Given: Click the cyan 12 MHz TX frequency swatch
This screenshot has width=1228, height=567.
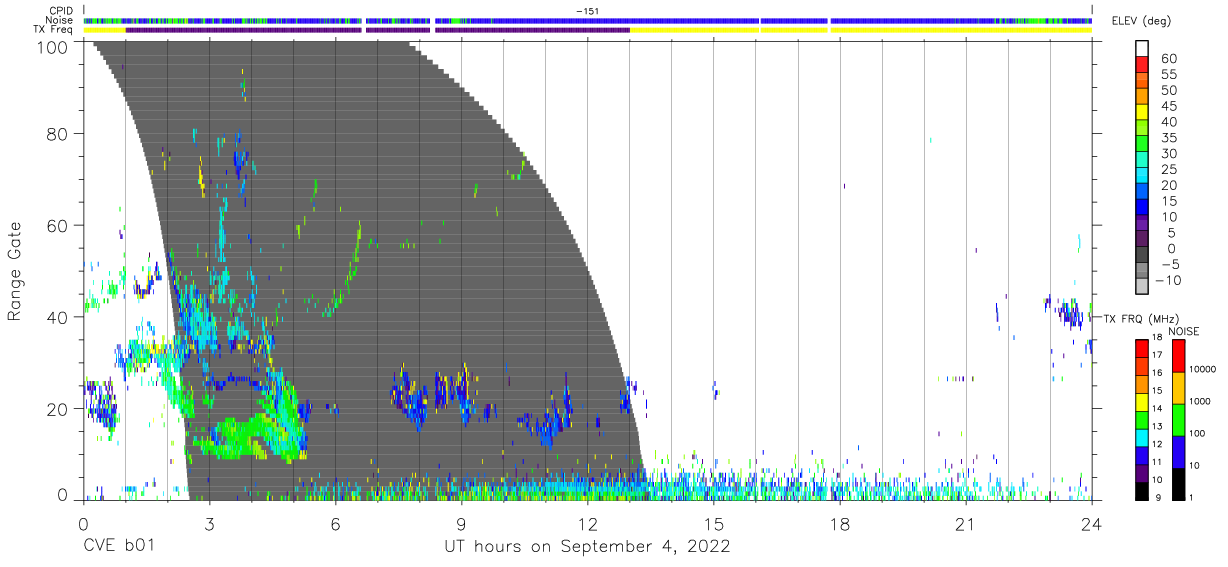Looking at the screenshot, I should (1142, 436).
